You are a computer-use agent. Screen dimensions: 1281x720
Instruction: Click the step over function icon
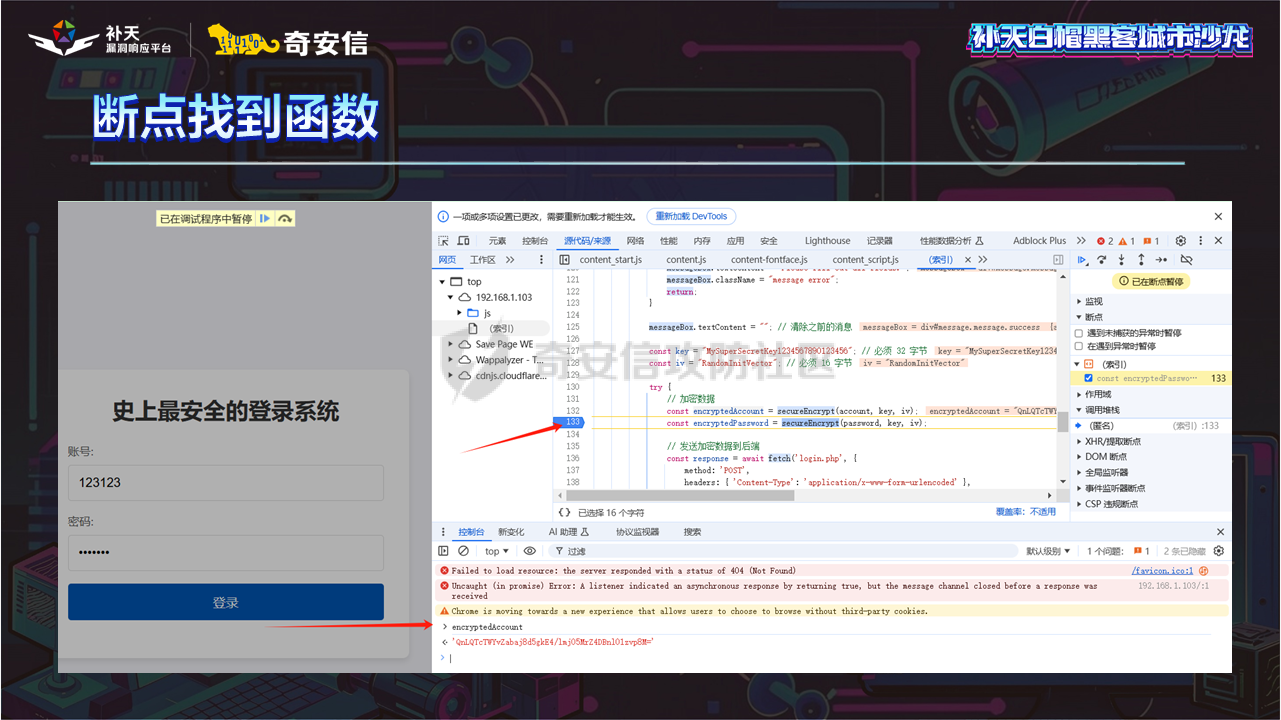(1102, 260)
